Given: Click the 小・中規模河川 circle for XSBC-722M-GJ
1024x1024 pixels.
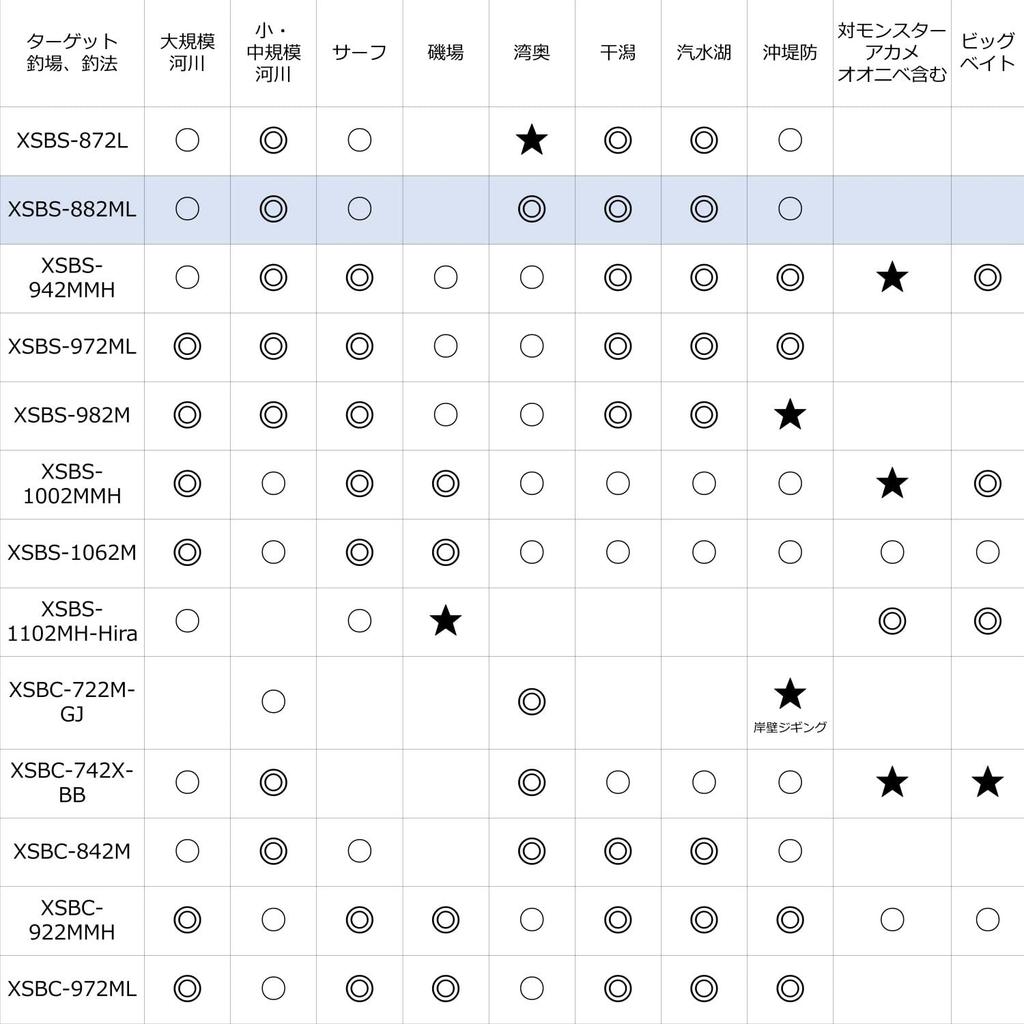Looking at the screenshot, I should (x=273, y=701).
